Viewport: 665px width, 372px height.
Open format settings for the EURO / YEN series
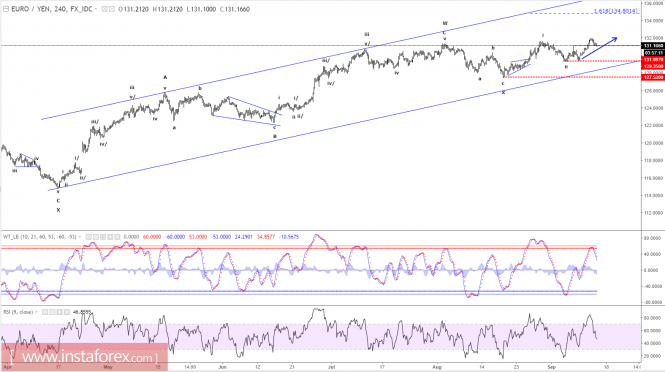[x=112, y=9]
